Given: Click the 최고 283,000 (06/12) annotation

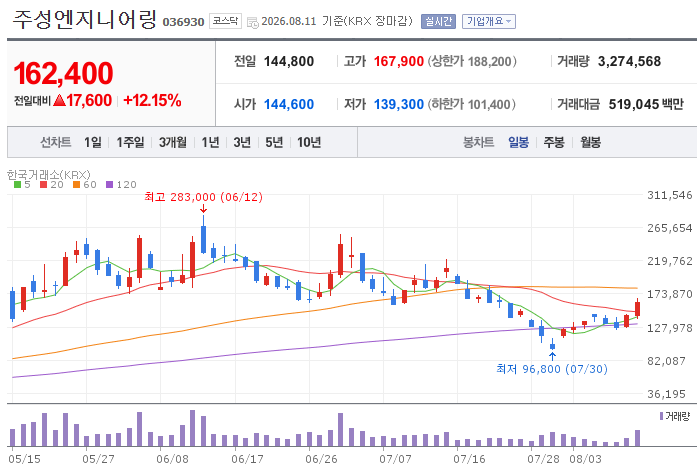Looking at the screenshot, I should pos(203,197).
